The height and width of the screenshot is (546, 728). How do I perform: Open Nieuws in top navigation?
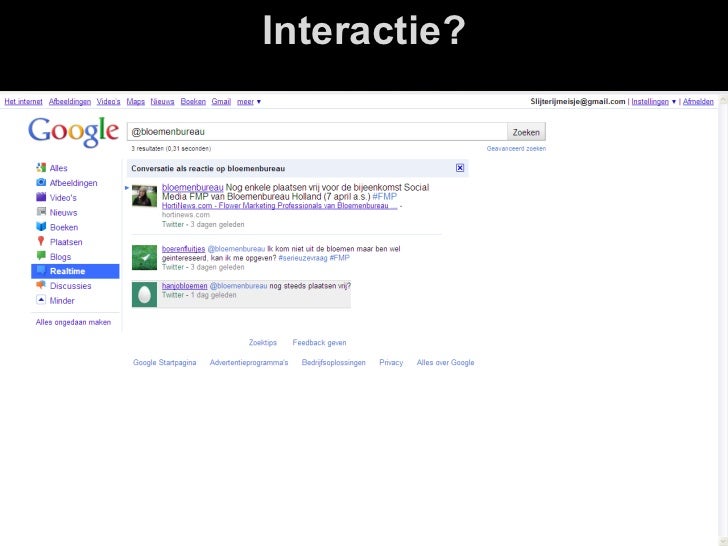[x=162, y=102]
